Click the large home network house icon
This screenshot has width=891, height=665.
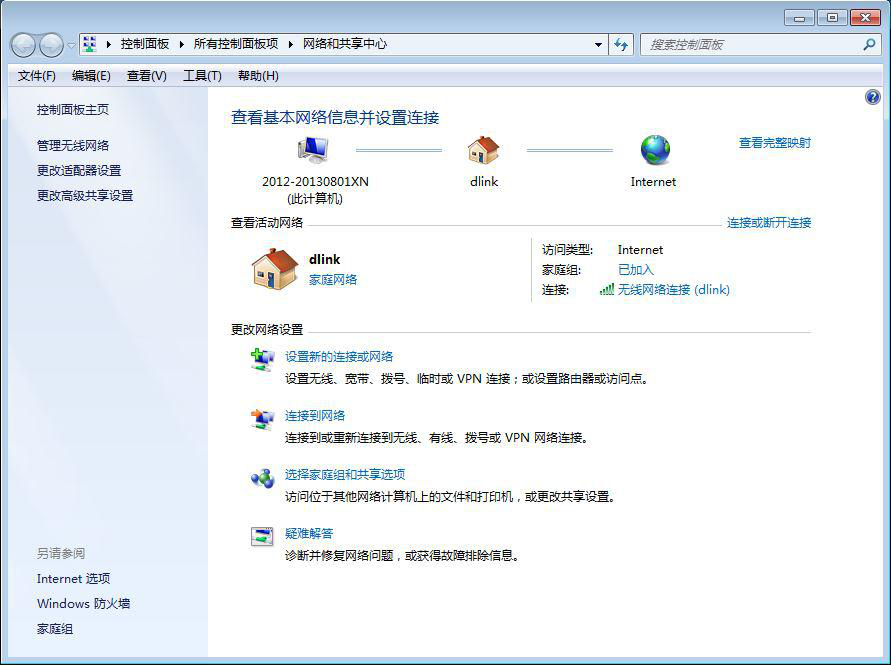[275, 269]
